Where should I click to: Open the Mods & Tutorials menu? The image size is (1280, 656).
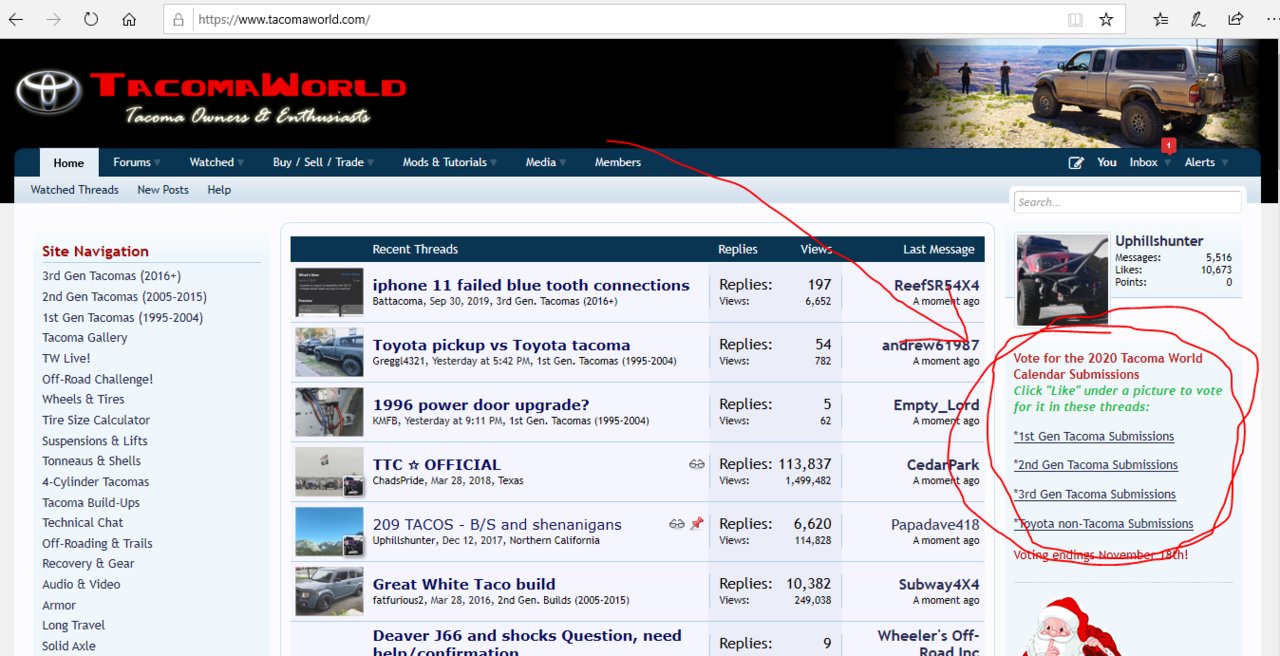pos(444,163)
